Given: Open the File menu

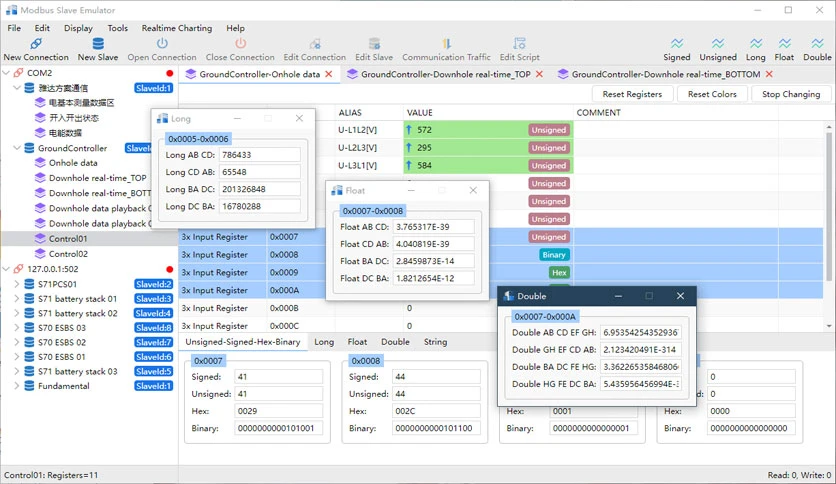Looking at the screenshot, I should 14,28.
